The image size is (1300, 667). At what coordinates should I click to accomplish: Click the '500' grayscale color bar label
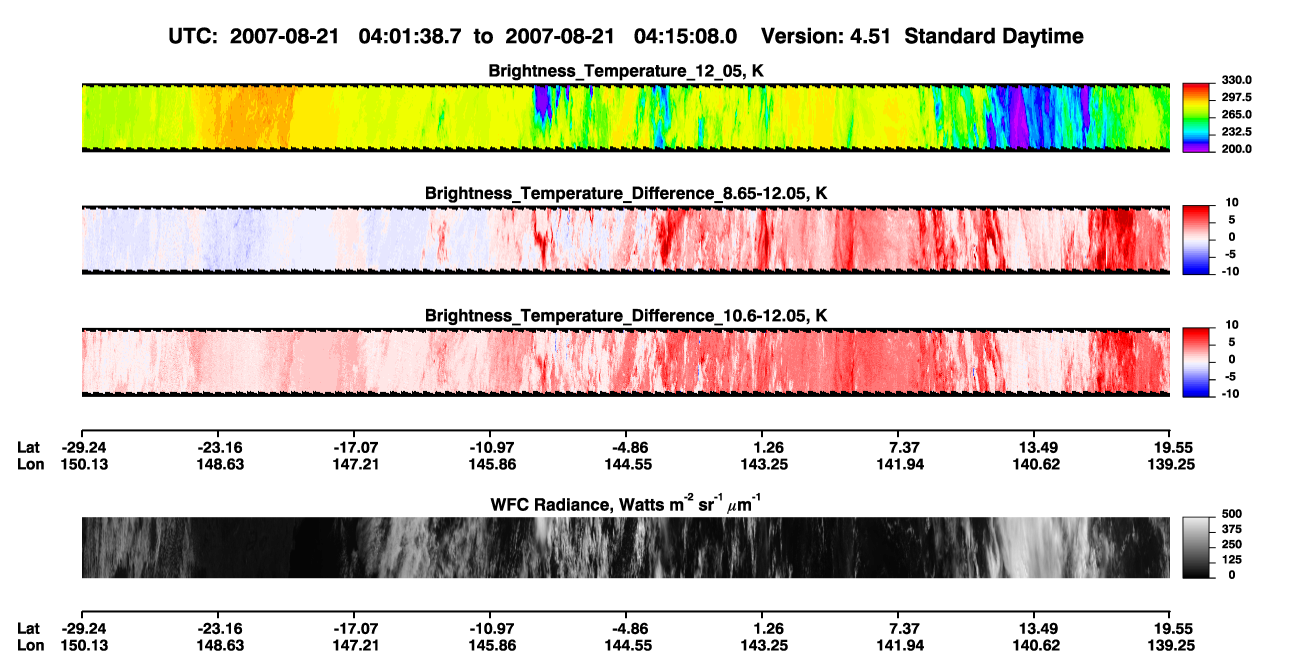click(1234, 513)
